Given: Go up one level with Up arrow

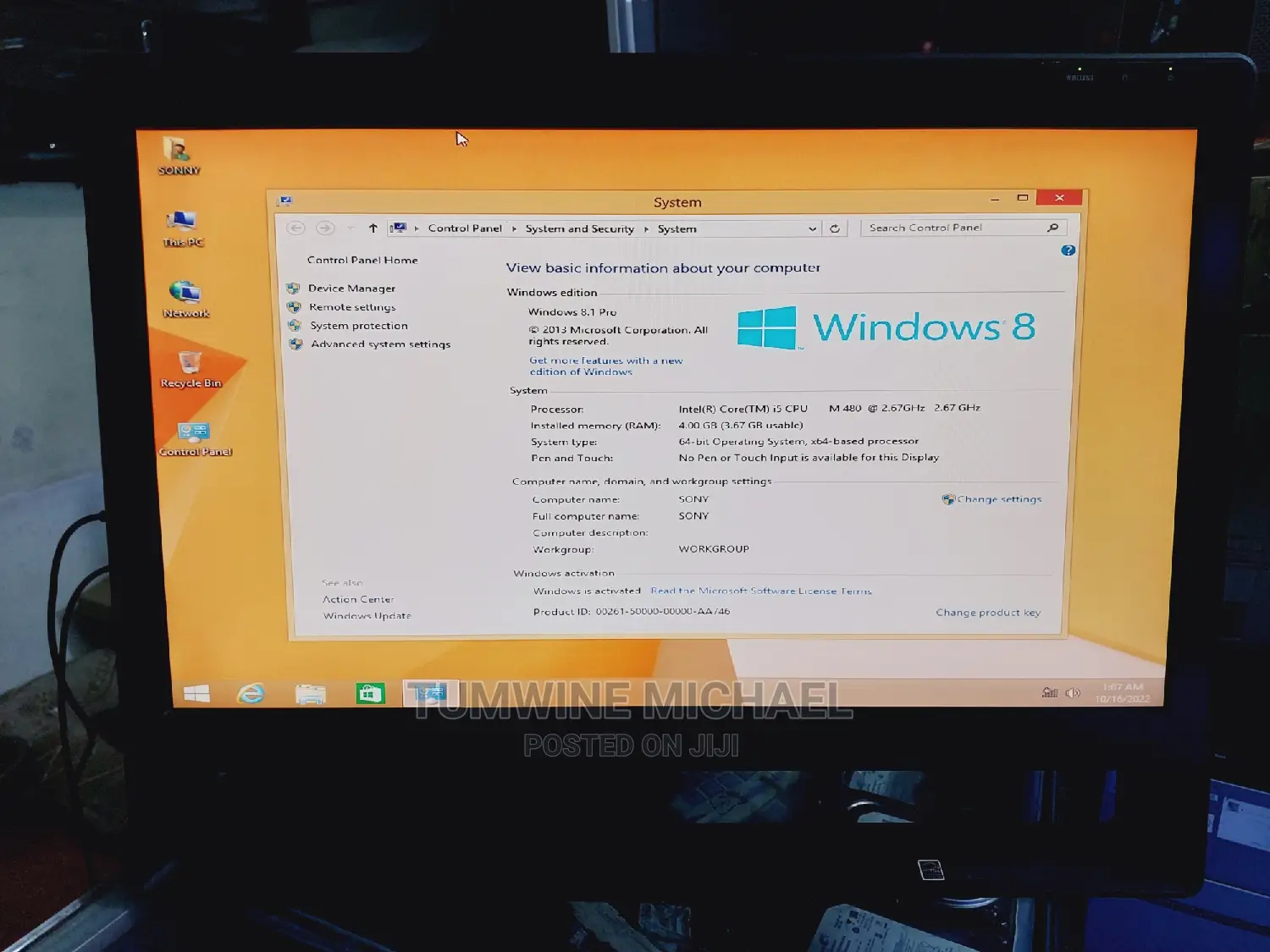Looking at the screenshot, I should 373,228.
